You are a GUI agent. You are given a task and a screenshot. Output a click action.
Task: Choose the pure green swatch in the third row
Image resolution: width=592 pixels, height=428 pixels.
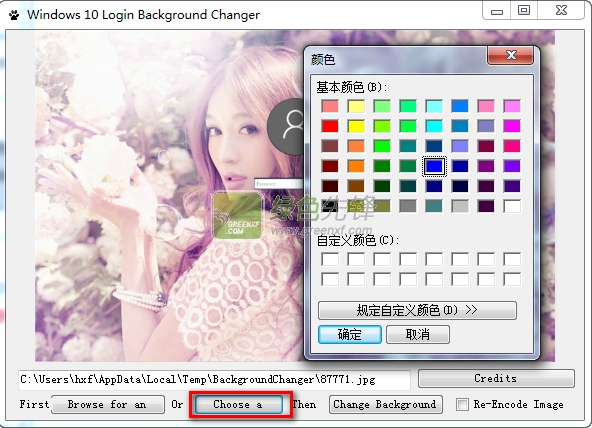tap(382, 146)
